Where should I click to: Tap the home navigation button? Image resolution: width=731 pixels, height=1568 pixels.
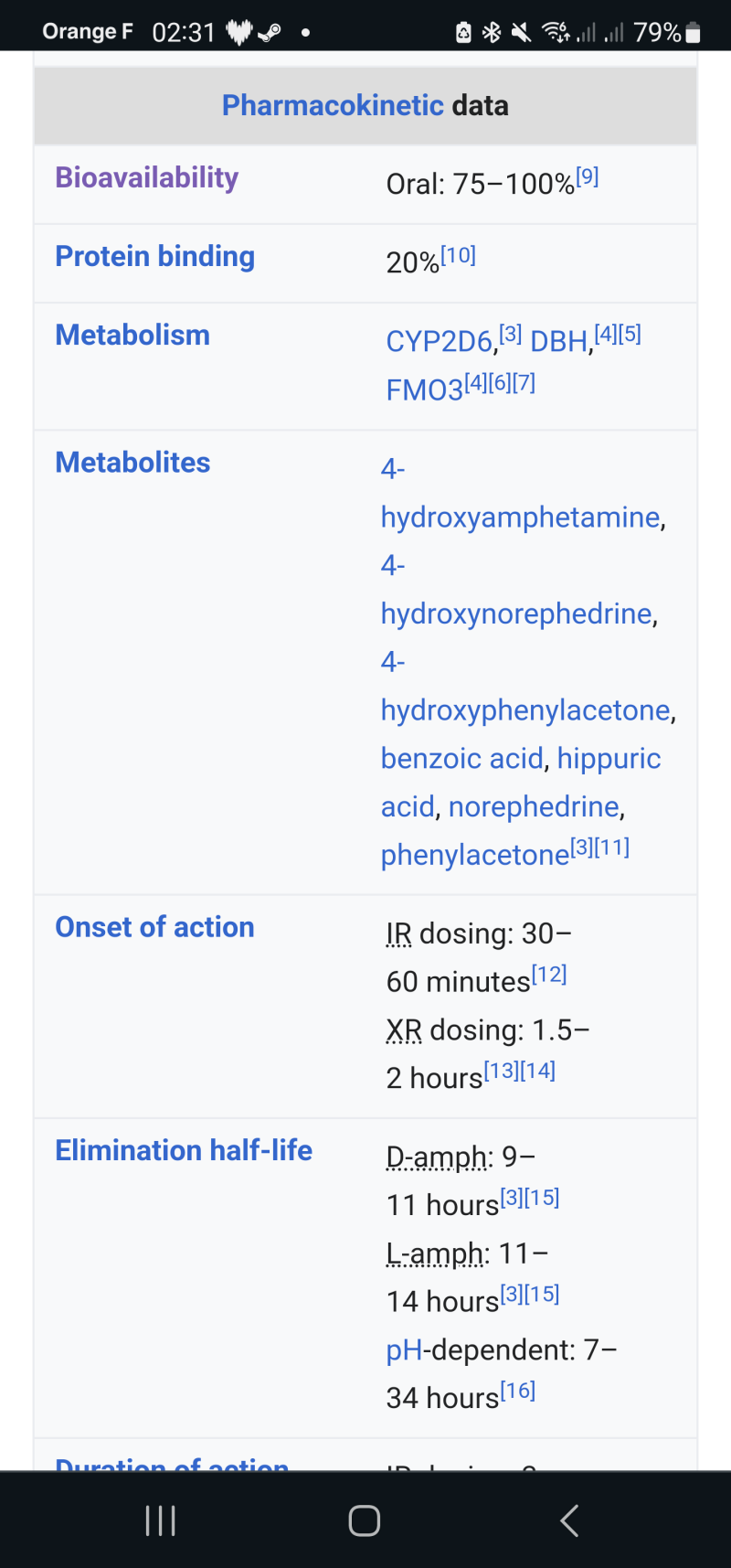pyautogui.click(x=364, y=1519)
